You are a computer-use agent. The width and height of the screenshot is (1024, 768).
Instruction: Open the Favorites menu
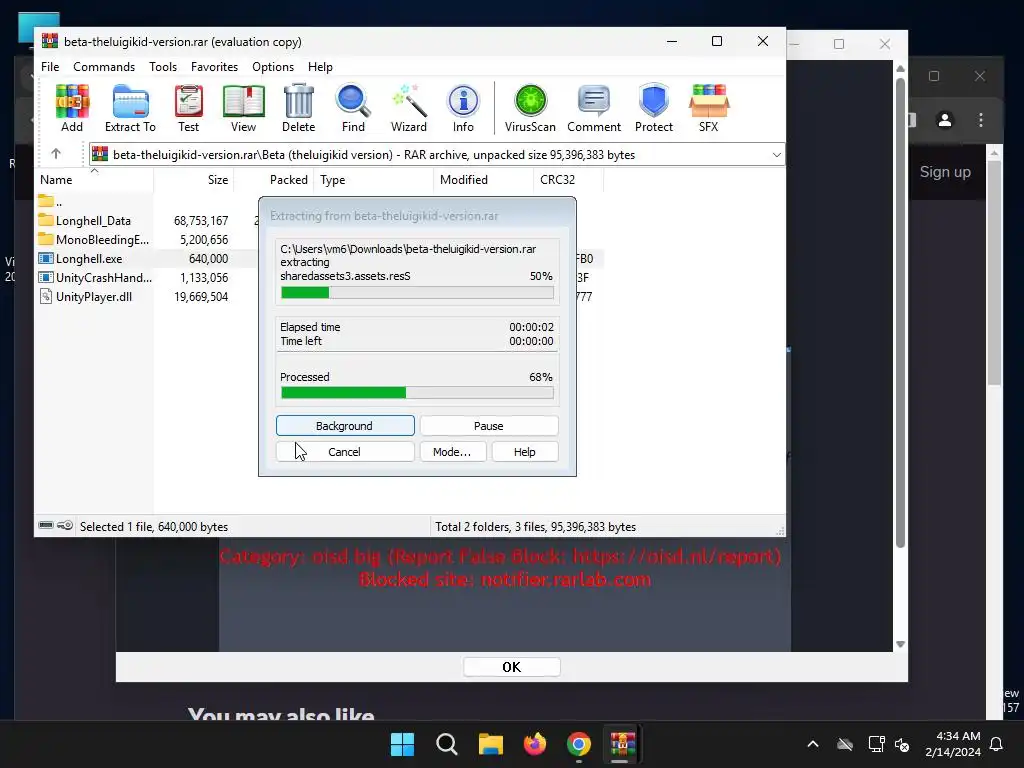pos(214,67)
